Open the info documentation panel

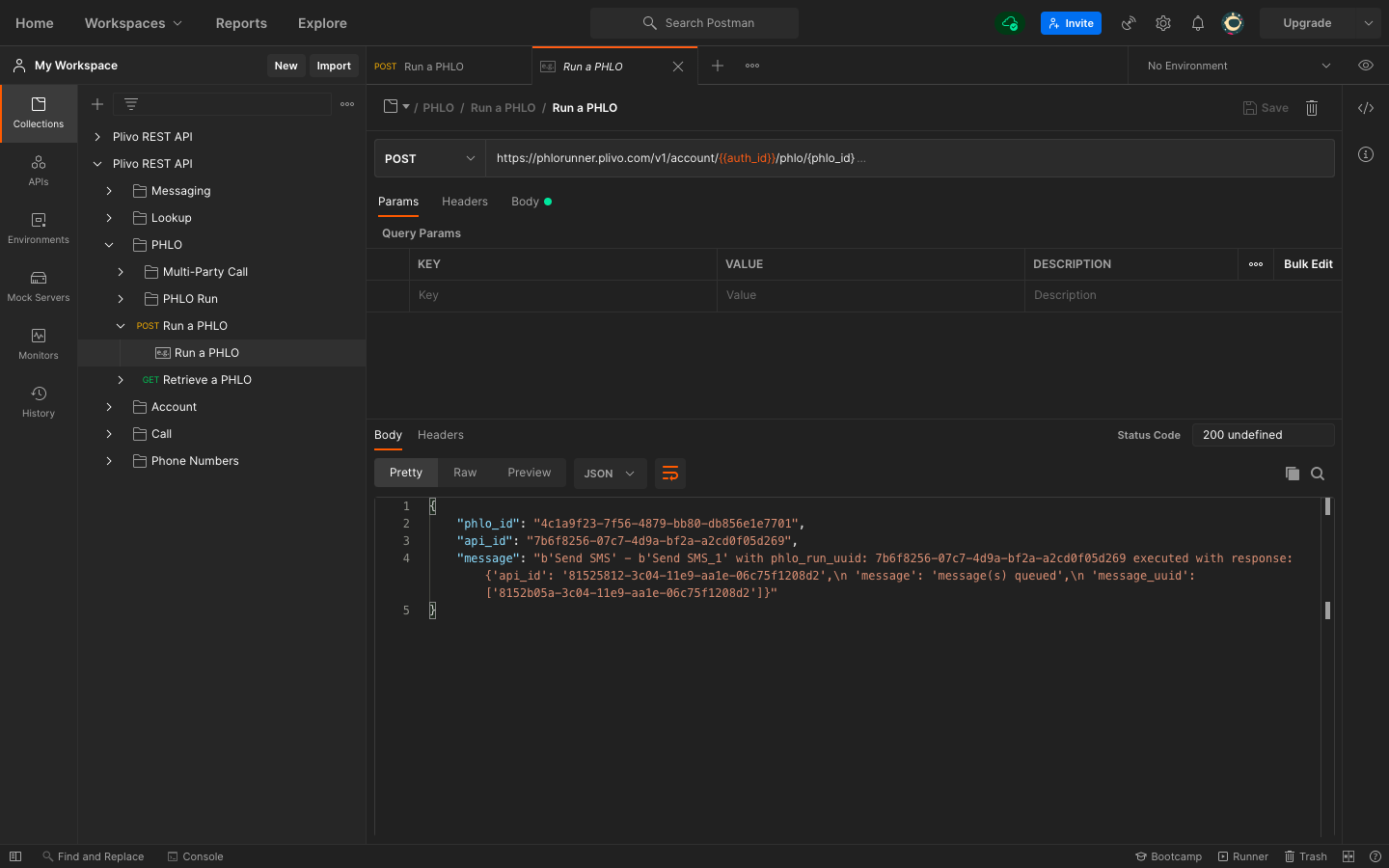1366,154
